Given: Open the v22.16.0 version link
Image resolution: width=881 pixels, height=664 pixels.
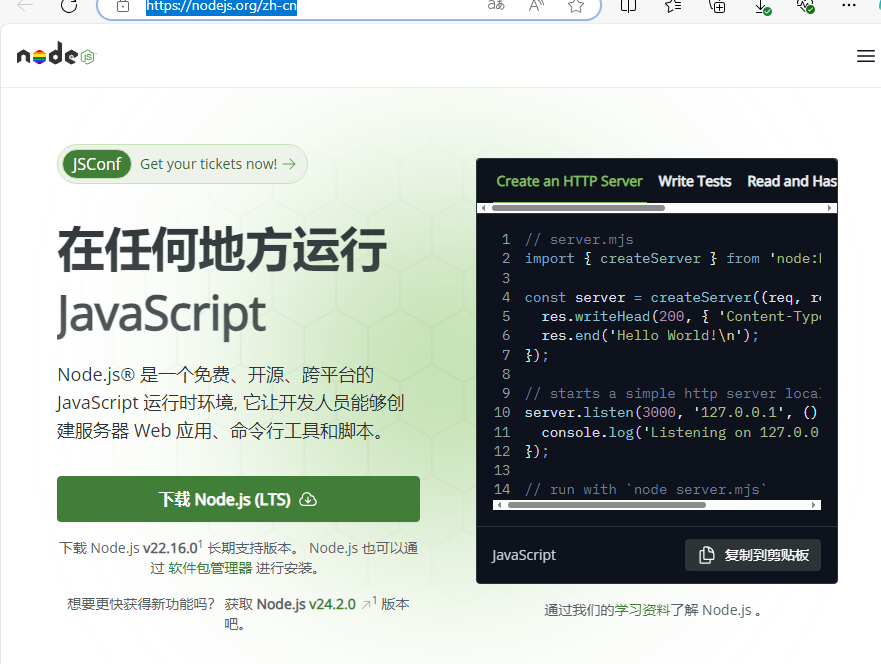Looking at the screenshot, I should [x=170, y=548].
